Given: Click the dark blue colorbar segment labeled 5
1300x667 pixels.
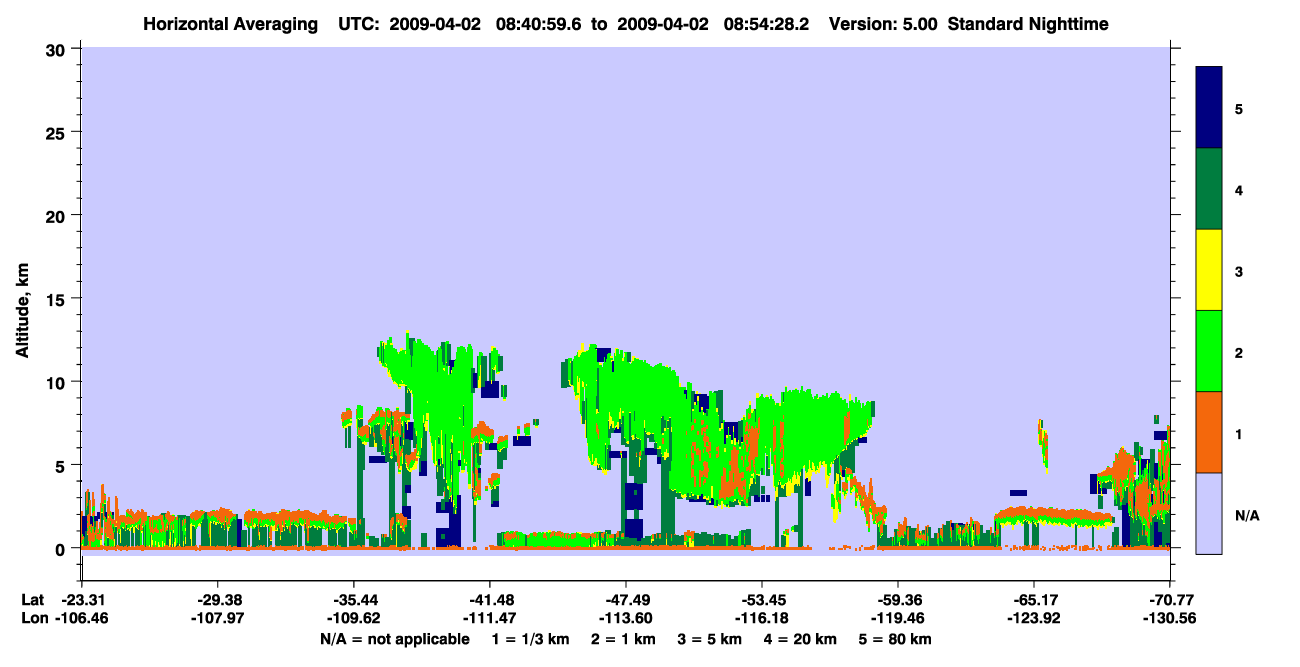Looking at the screenshot, I should (1209, 108).
